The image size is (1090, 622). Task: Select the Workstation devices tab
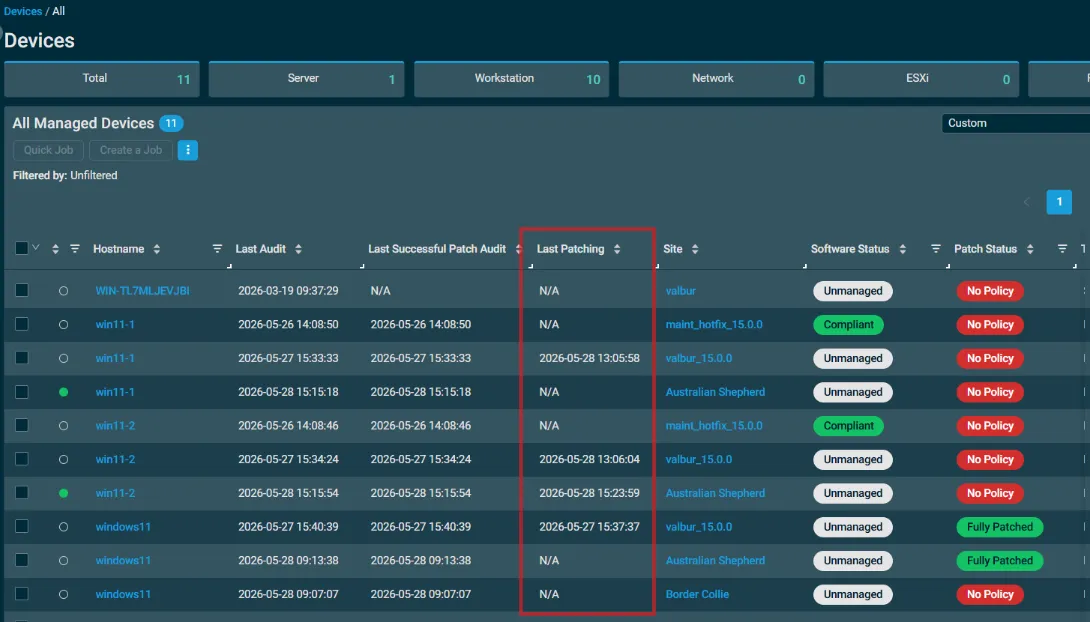511,79
